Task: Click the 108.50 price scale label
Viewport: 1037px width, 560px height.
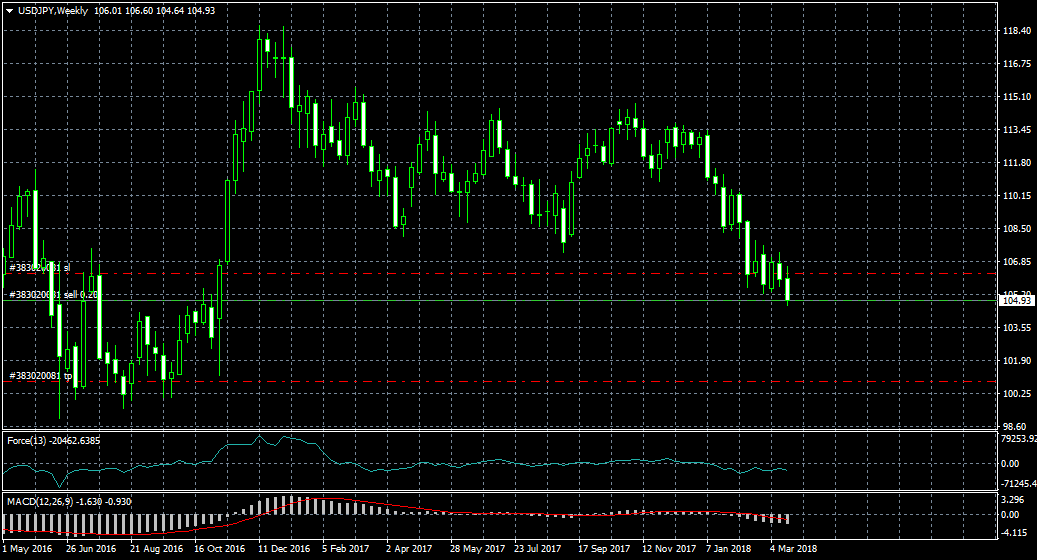Action: (1016, 229)
